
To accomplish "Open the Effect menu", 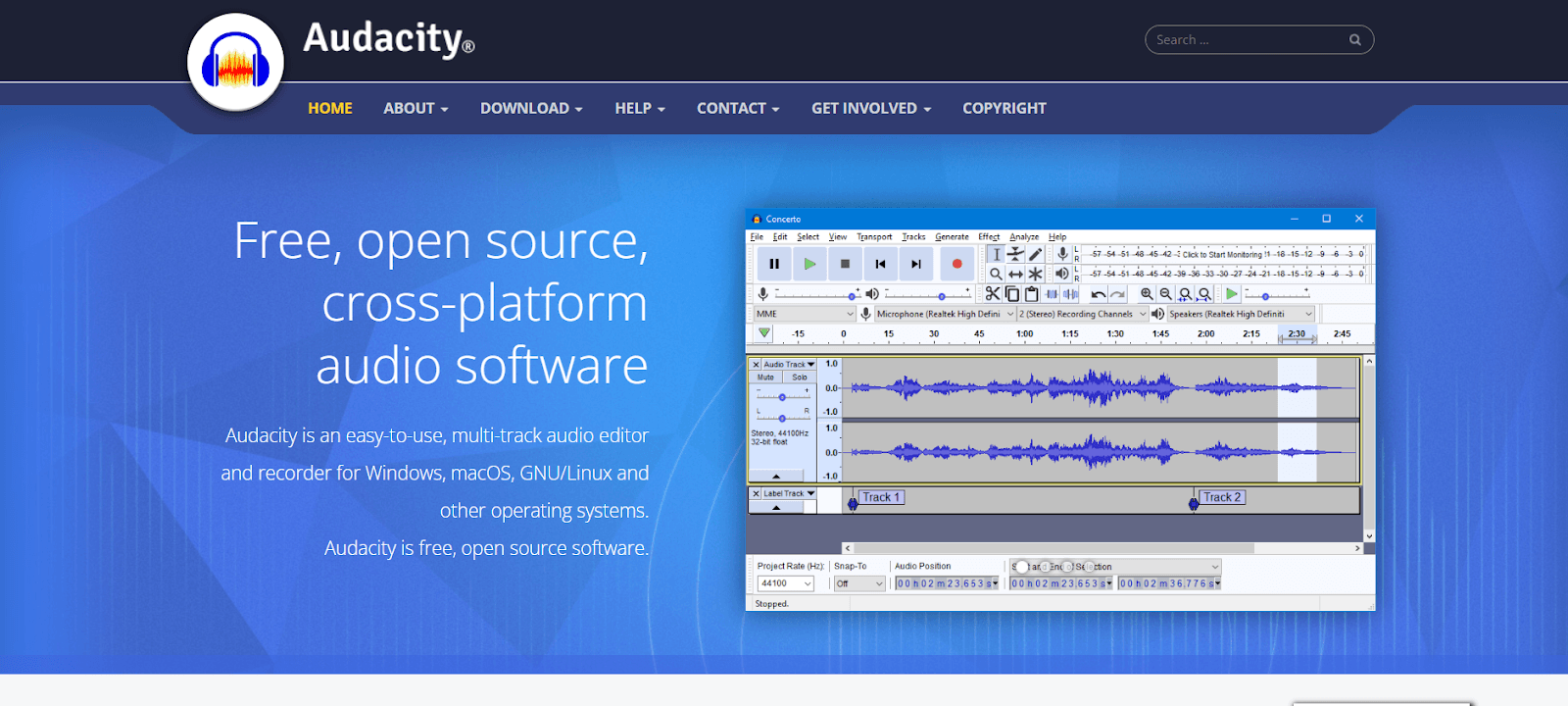I will tap(989, 236).
